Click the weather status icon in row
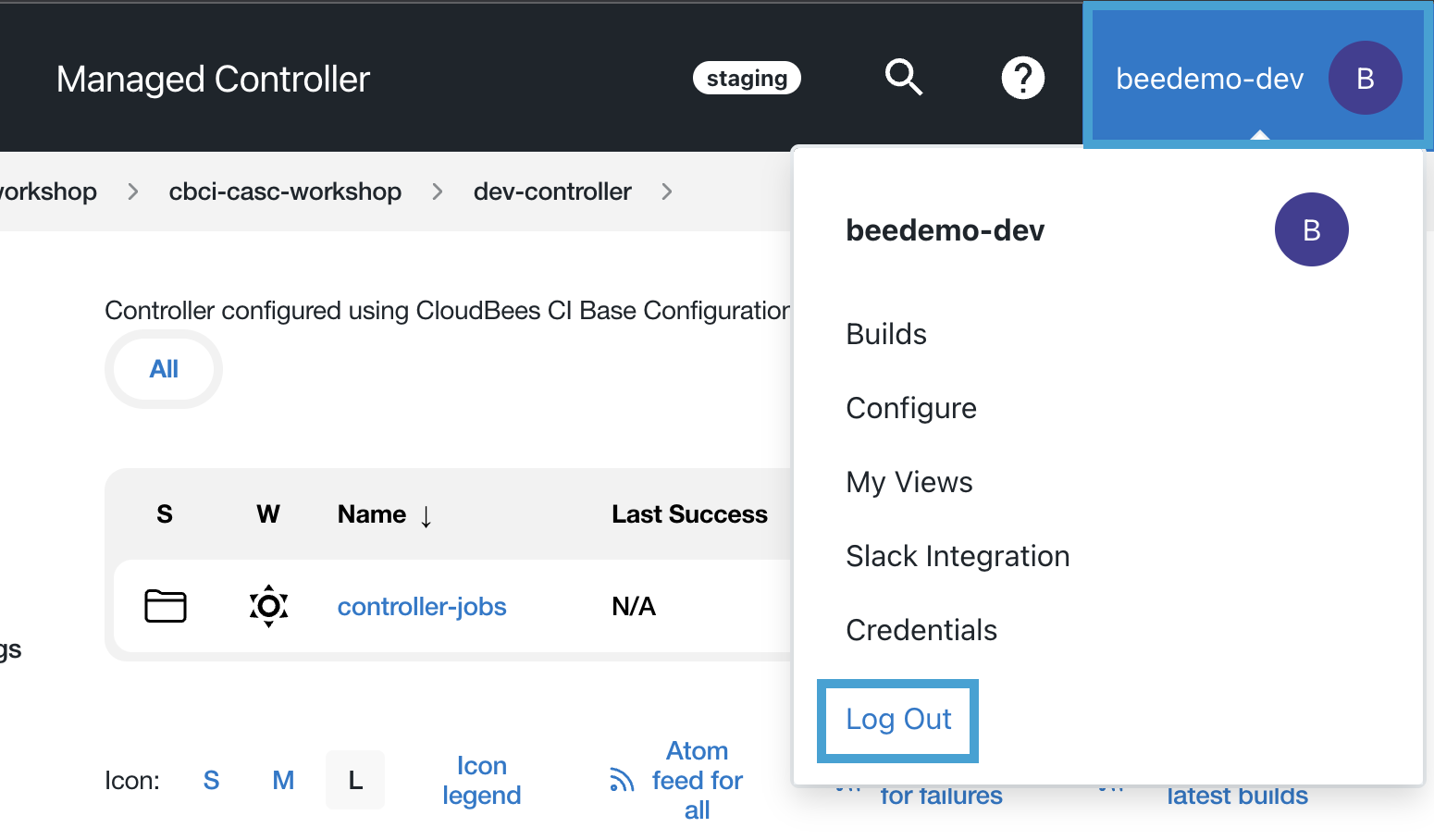This screenshot has width=1434, height=840. 268,606
